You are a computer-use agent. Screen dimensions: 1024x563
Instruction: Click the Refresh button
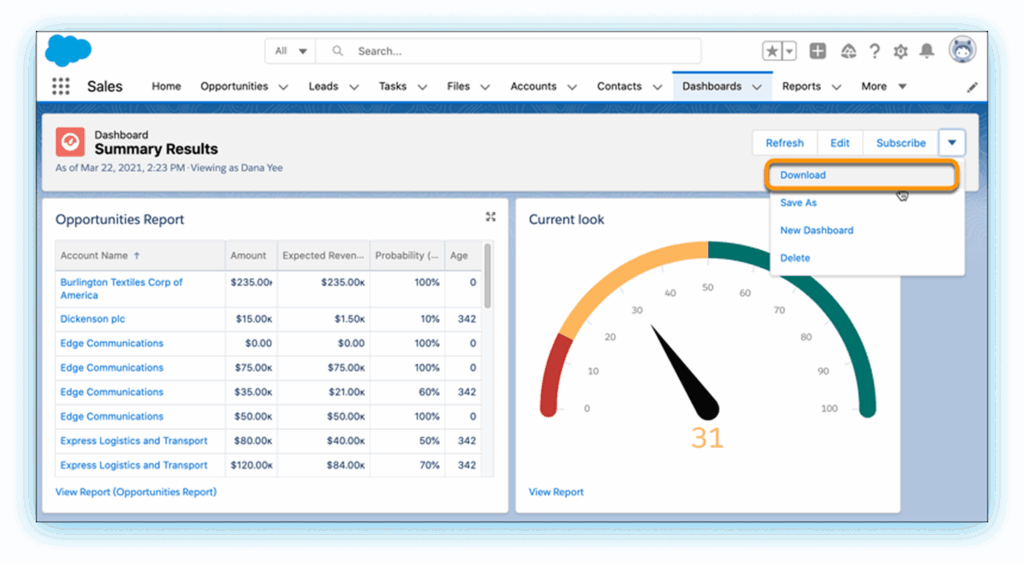[784, 143]
